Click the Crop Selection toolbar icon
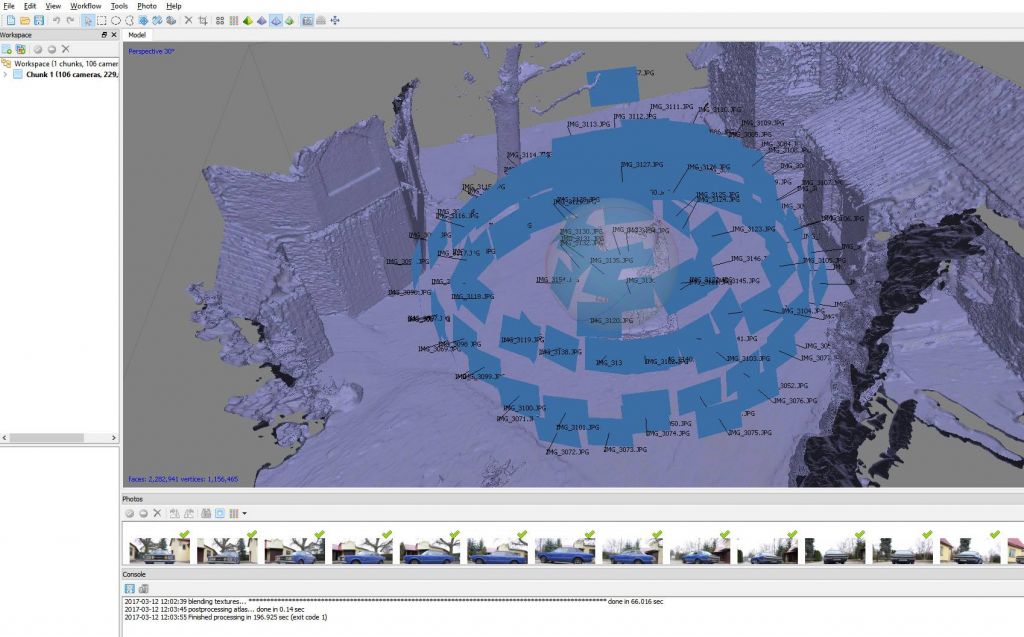Viewport: 1024px width, 637px height. click(x=204, y=20)
